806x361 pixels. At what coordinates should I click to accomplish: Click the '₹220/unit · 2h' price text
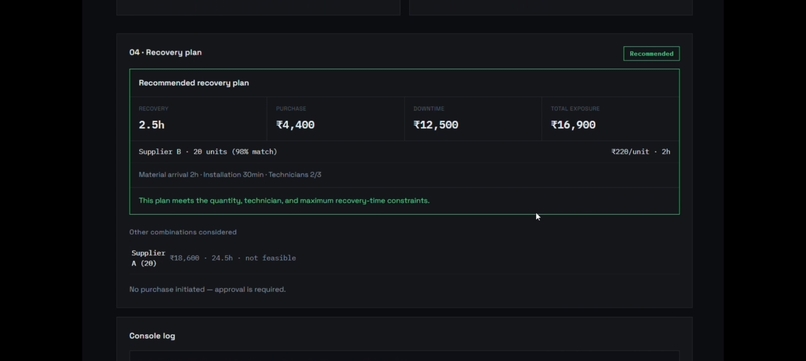(640, 152)
